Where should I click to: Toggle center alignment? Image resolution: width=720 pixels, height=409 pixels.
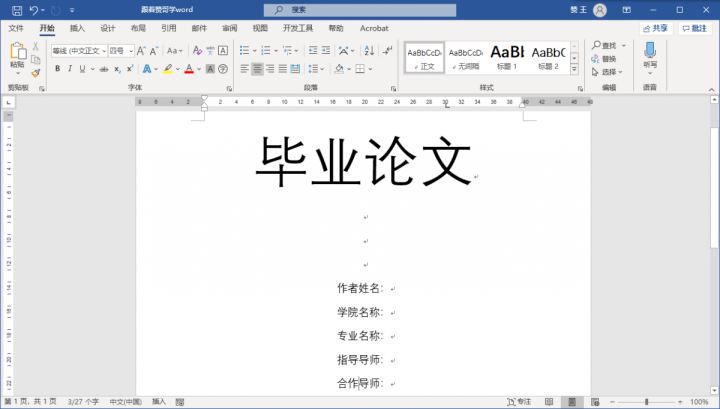tap(257, 69)
